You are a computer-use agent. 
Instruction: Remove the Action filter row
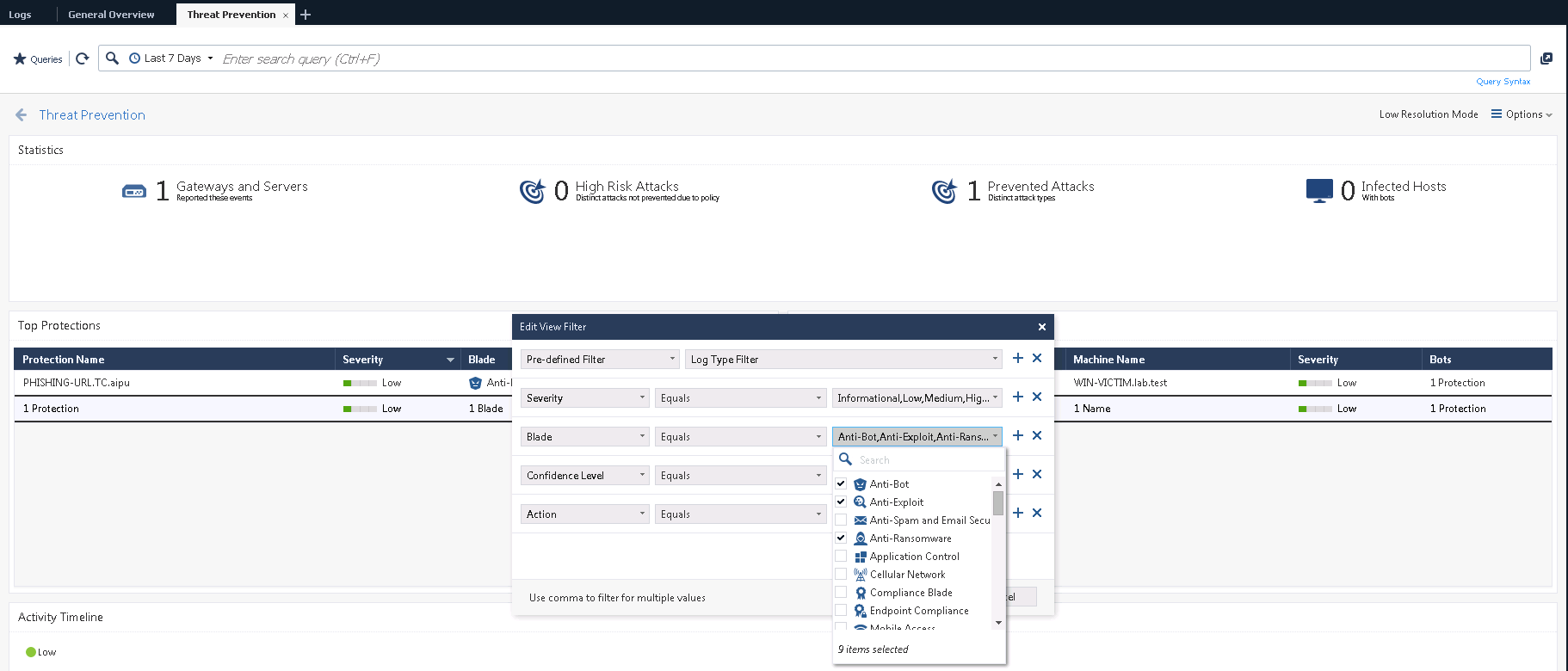(x=1037, y=513)
